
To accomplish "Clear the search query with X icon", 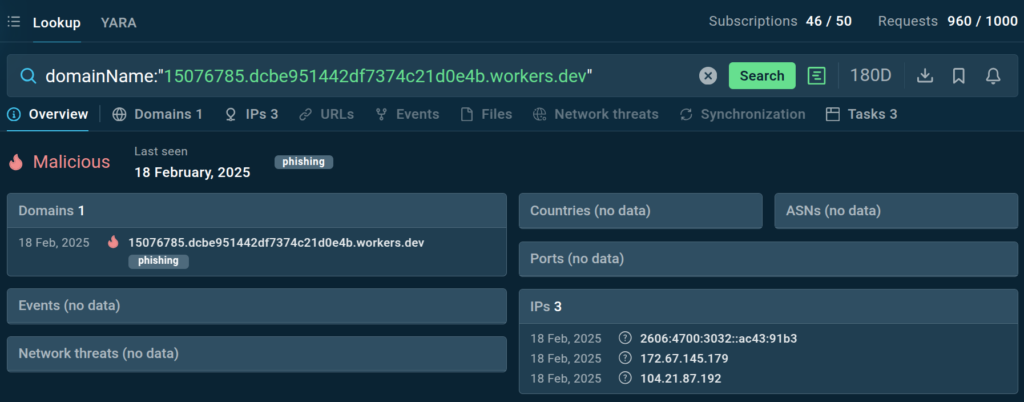I will tap(708, 76).
